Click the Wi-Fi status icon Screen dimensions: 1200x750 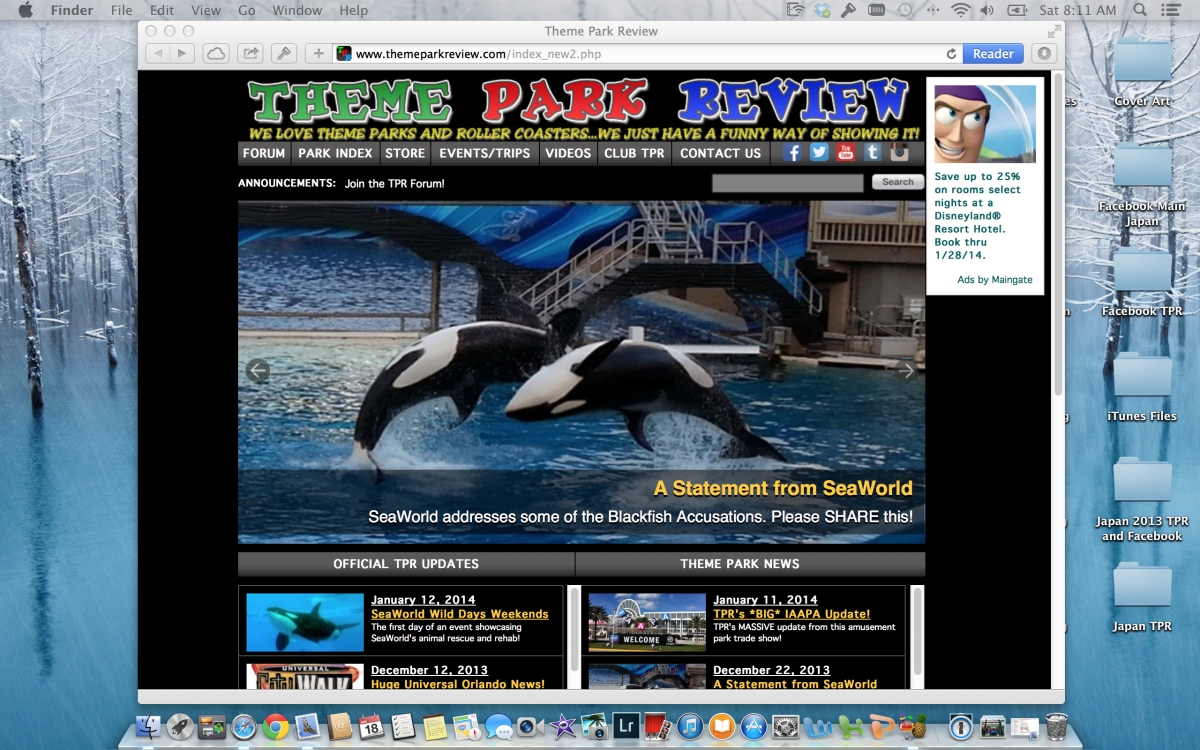961,10
